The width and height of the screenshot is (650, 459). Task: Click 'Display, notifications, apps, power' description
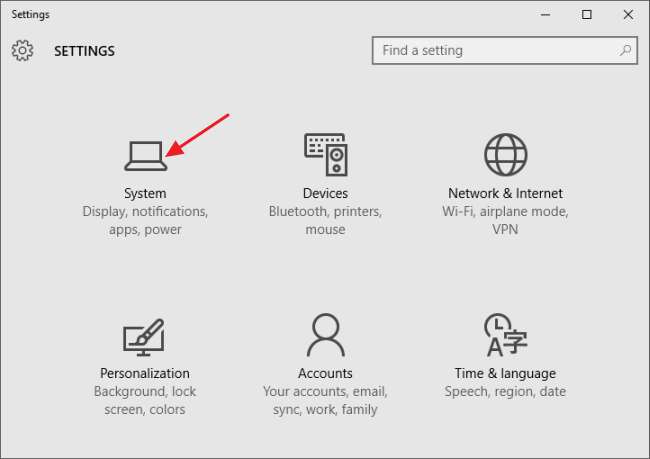(x=145, y=221)
